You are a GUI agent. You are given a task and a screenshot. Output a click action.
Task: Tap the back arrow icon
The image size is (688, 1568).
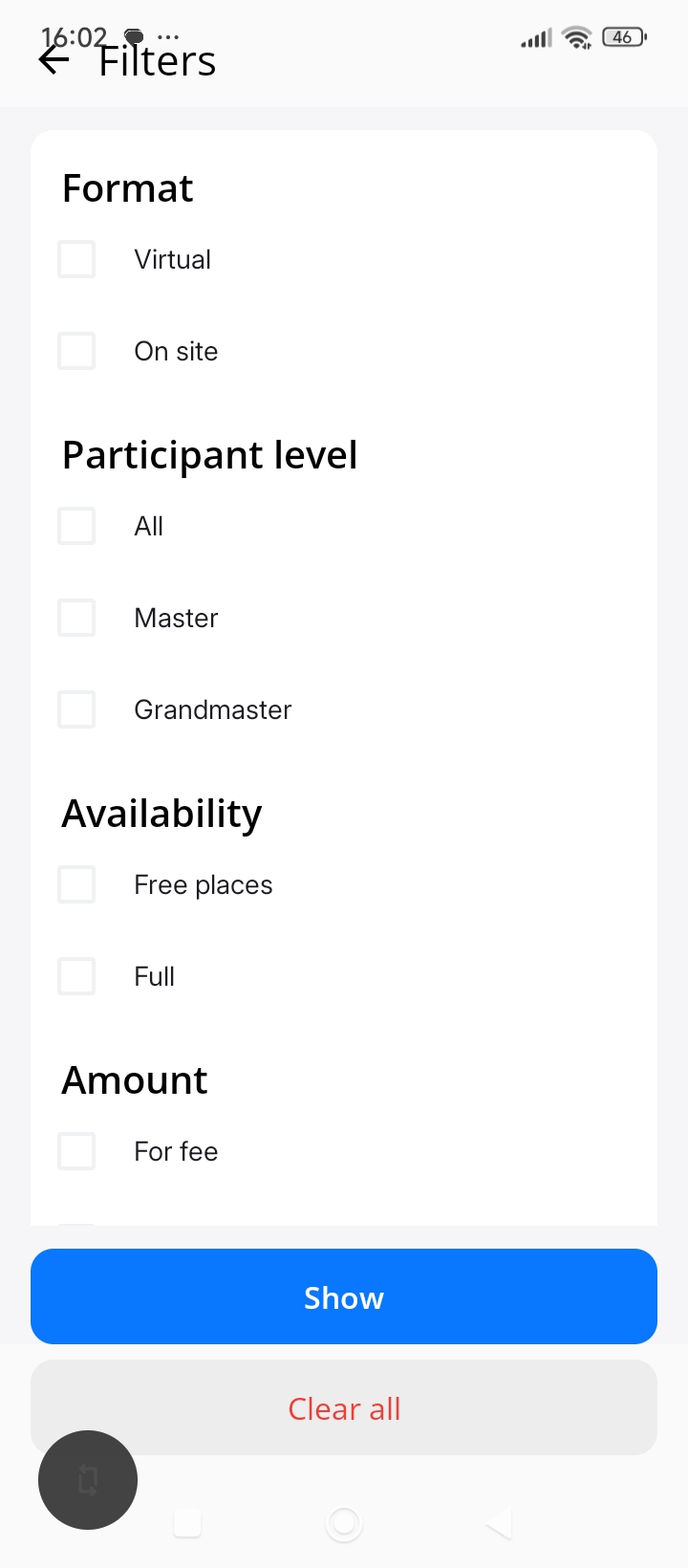[x=54, y=61]
